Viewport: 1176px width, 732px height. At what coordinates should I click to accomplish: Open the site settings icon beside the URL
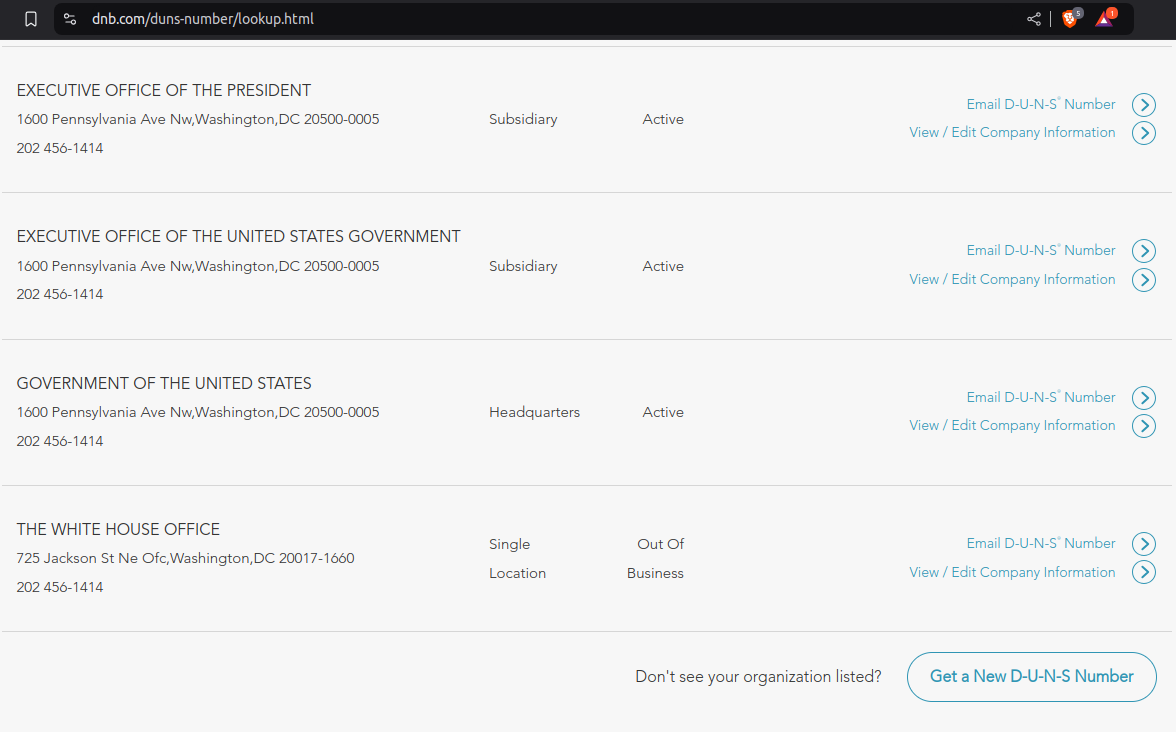70,19
